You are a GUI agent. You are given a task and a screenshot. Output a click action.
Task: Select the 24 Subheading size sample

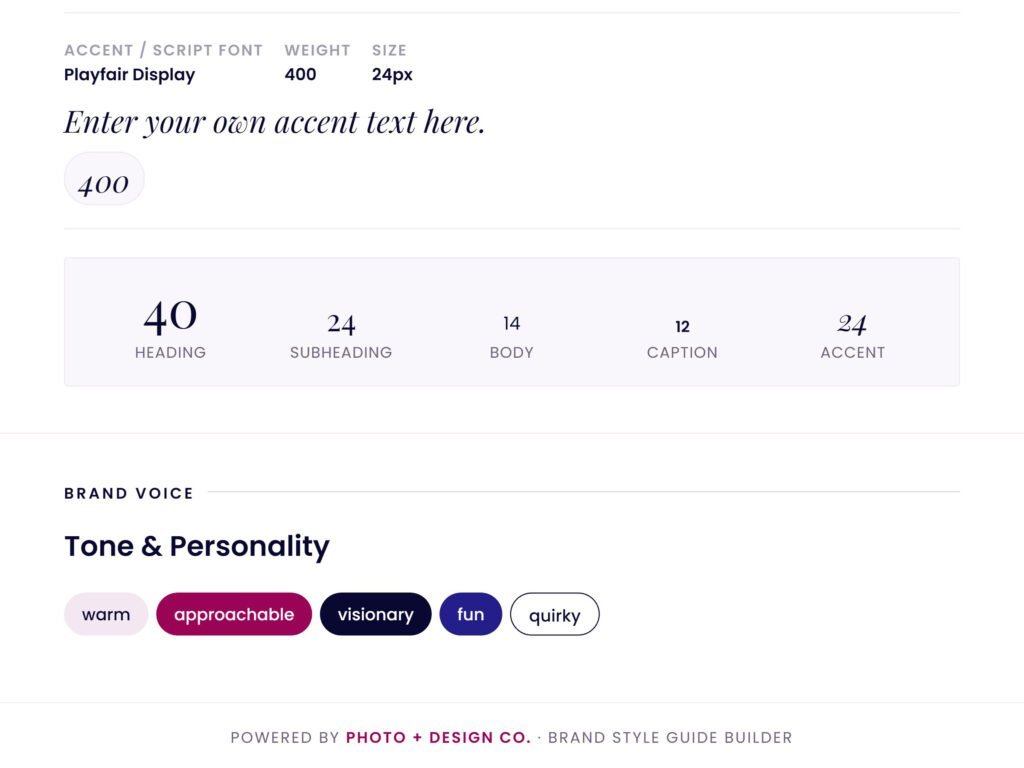tap(342, 322)
